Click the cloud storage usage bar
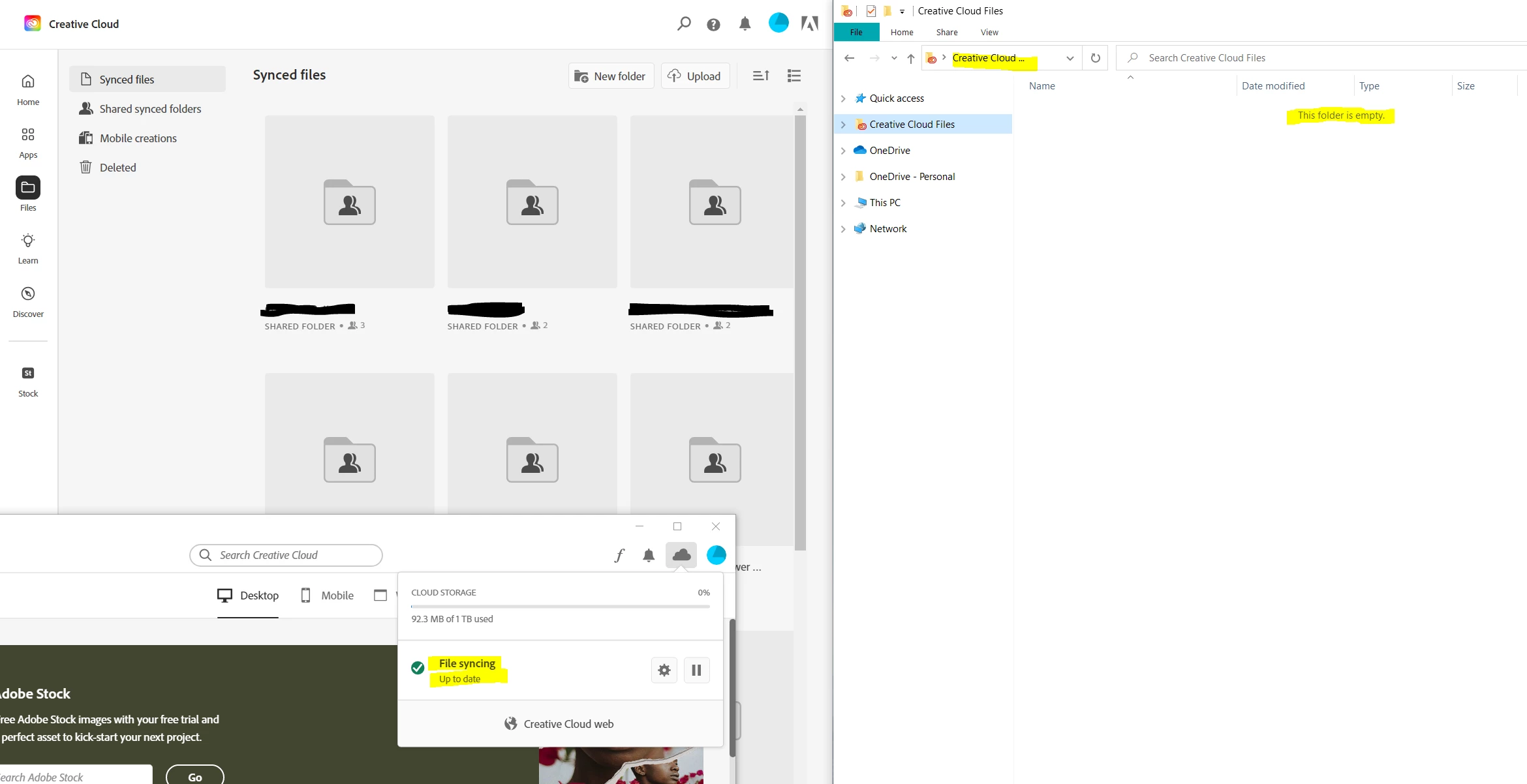The height and width of the screenshot is (784, 1527). [x=560, y=607]
